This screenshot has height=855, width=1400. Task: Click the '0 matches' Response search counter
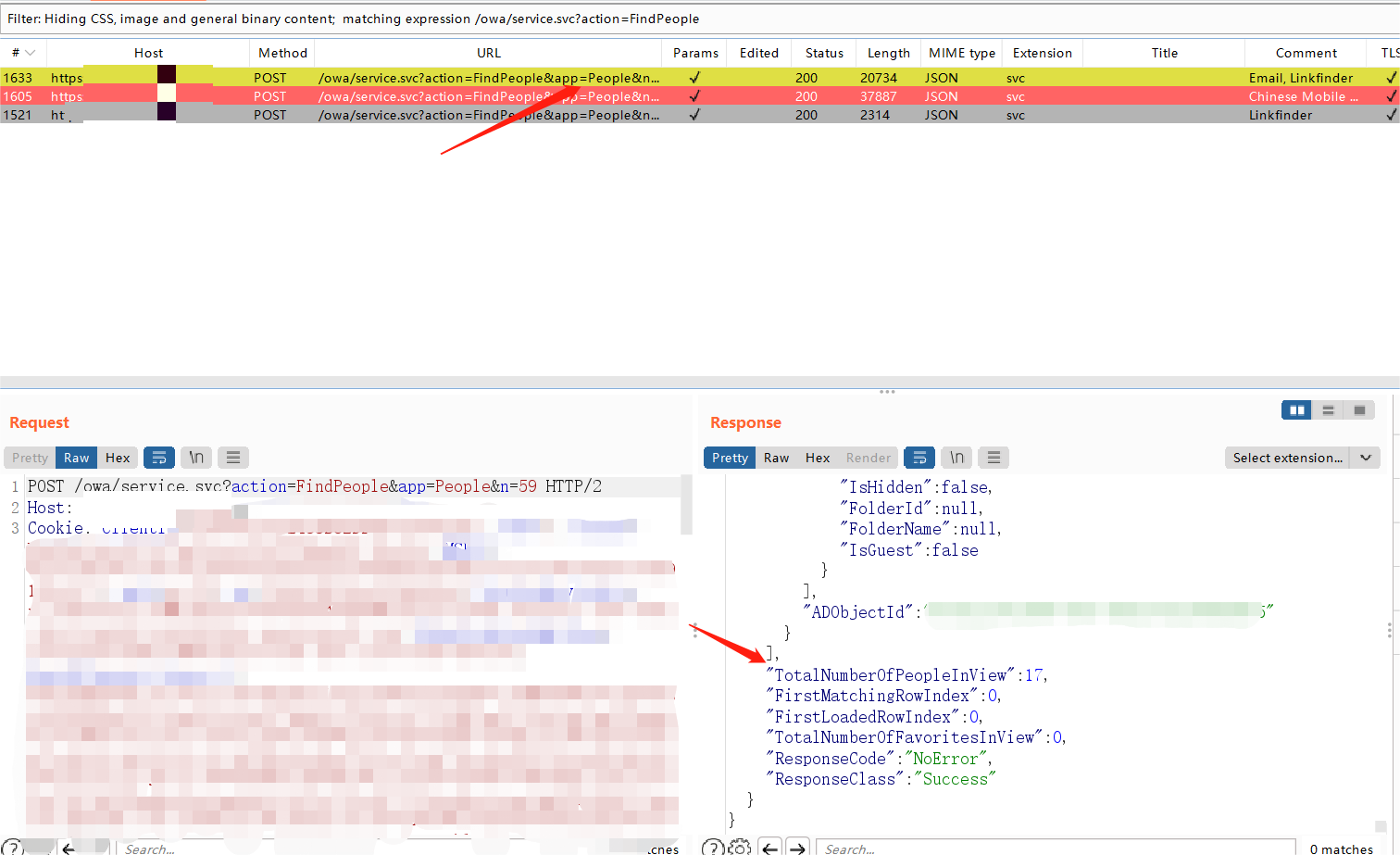click(x=1341, y=849)
